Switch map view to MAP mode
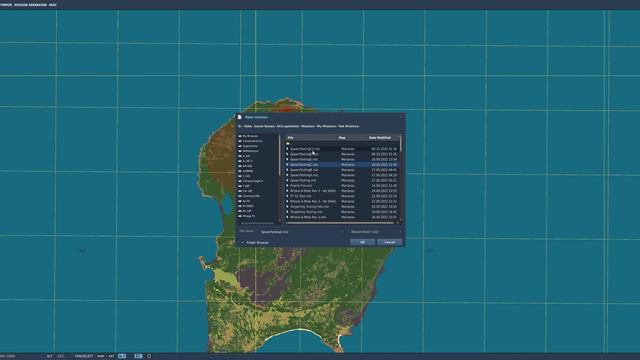This screenshot has height=360, width=640. [100, 356]
